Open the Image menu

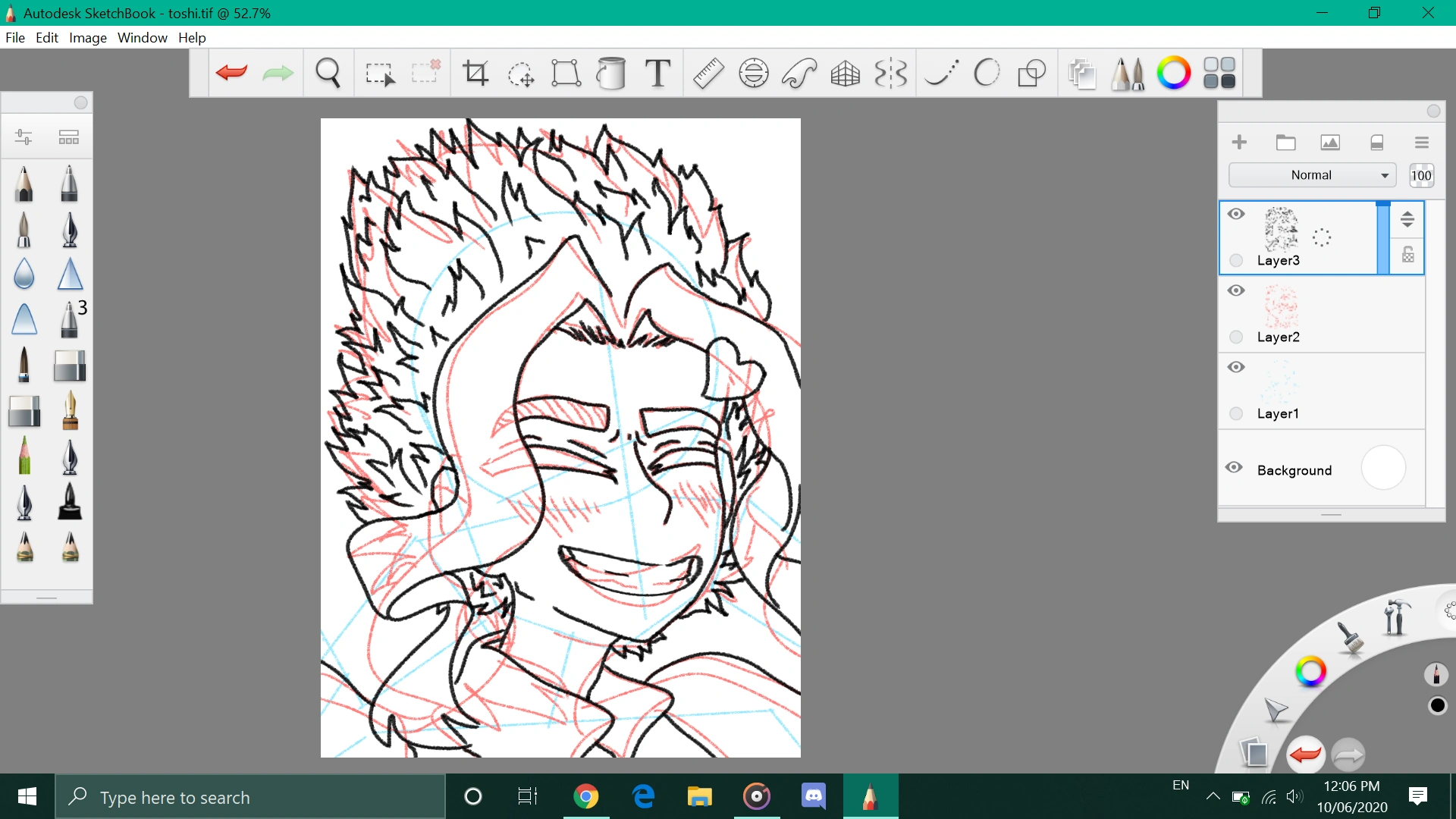[87, 37]
